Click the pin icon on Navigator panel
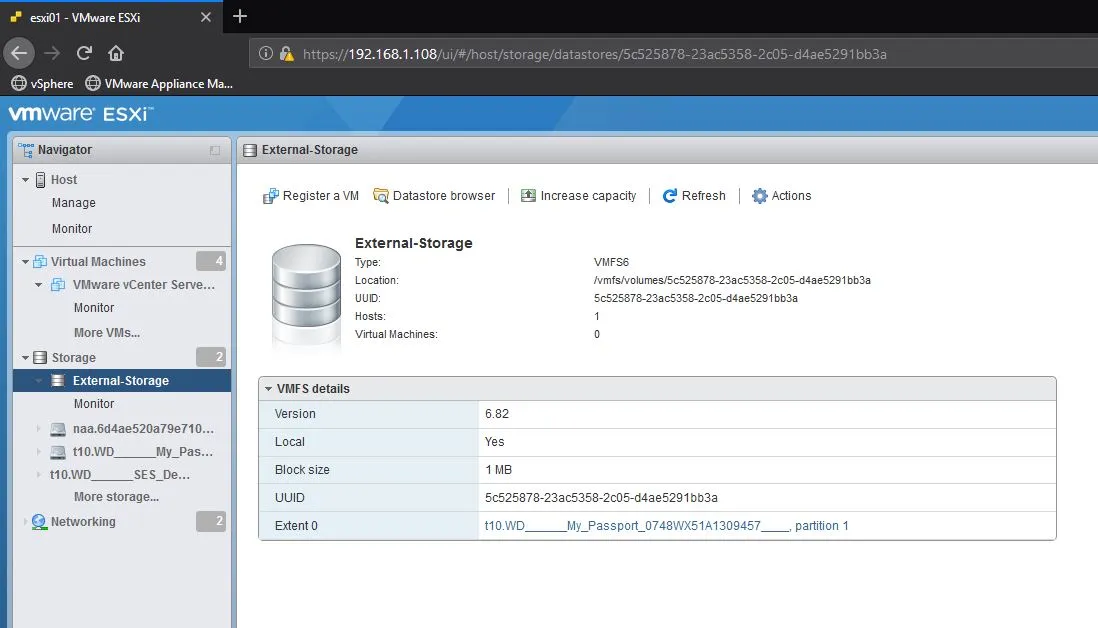1098x628 pixels. click(x=213, y=149)
